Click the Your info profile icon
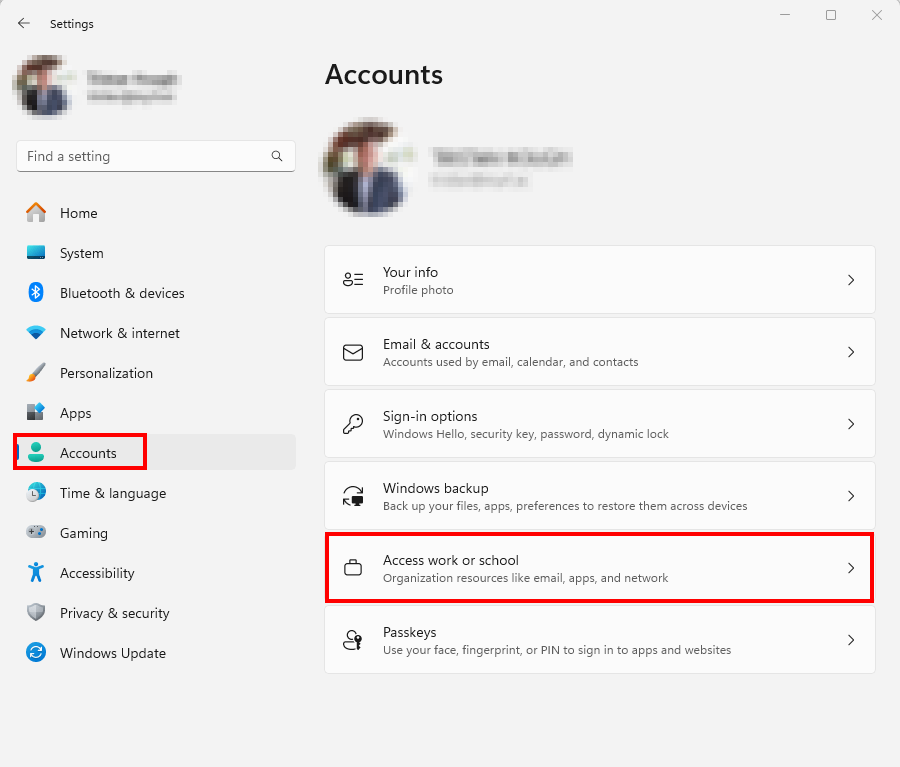 click(353, 280)
